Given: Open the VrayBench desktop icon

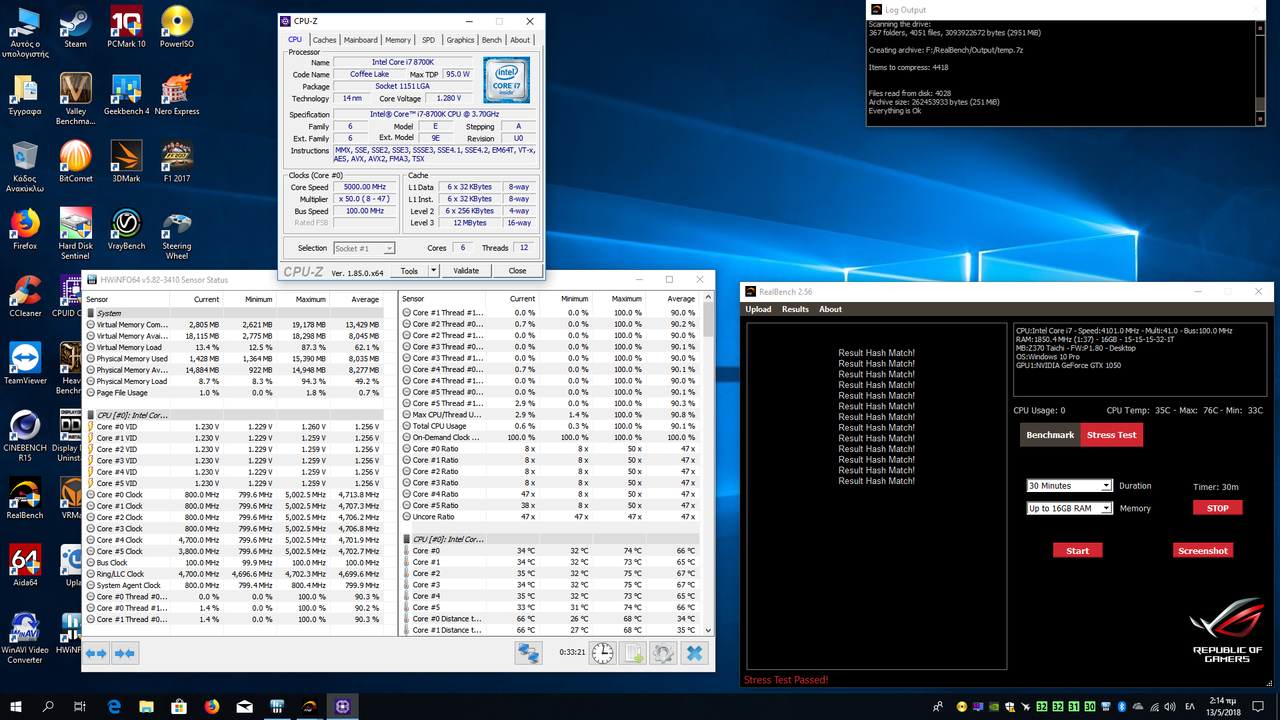Looking at the screenshot, I should (x=126, y=228).
